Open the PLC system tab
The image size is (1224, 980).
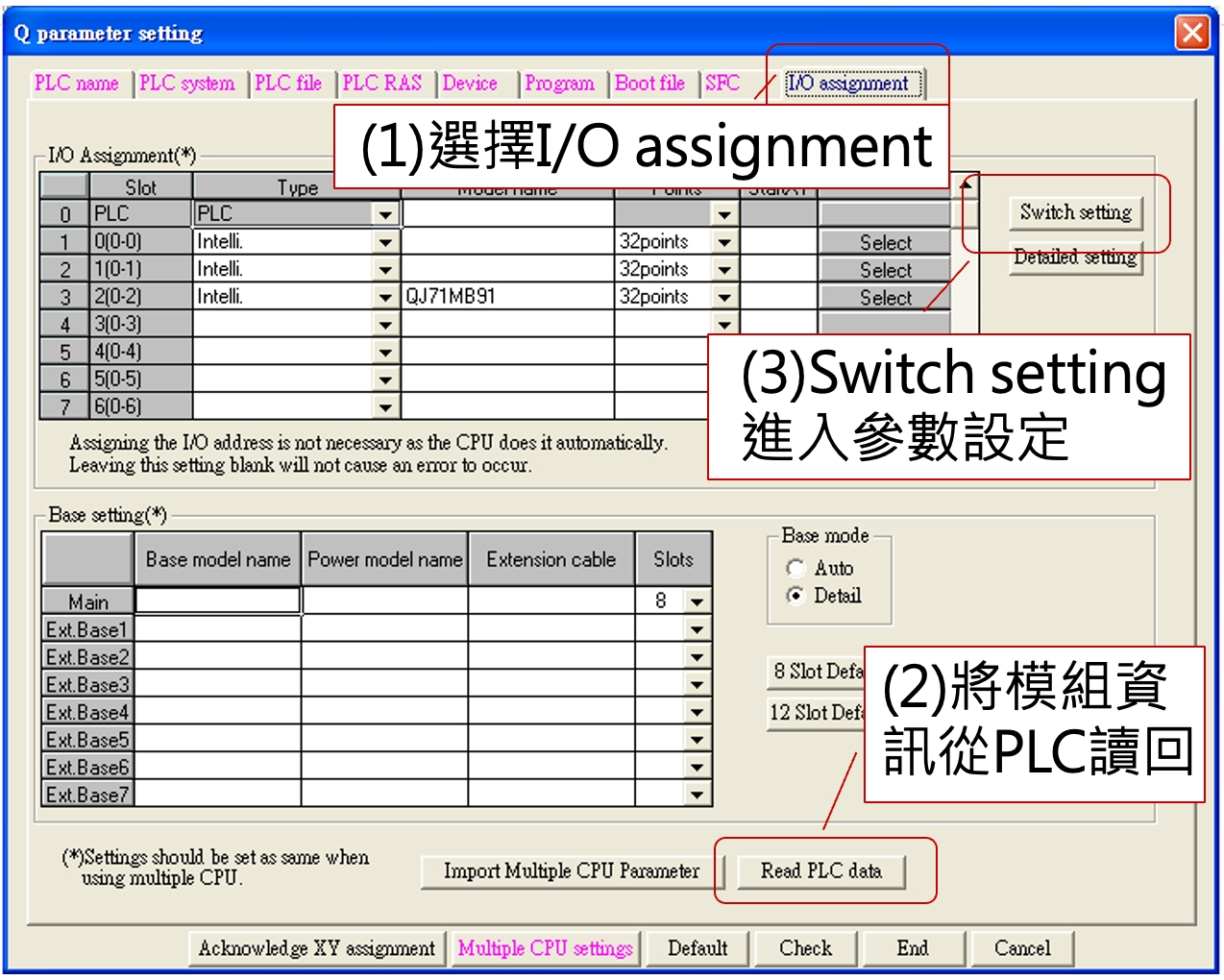(188, 84)
